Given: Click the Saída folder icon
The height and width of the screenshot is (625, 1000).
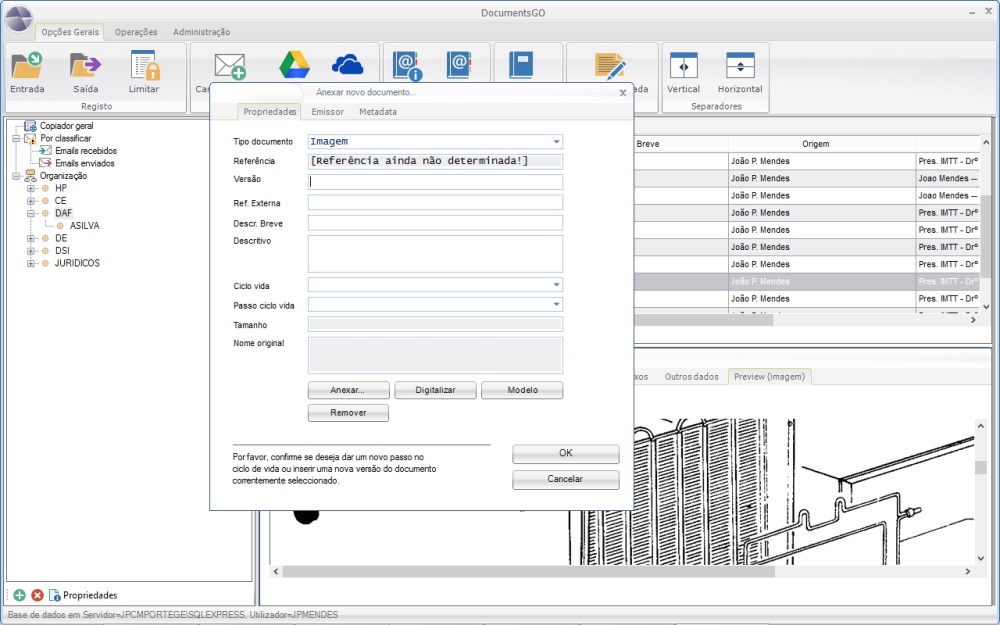Looking at the screenshot, I should click(x=85, y=66).
